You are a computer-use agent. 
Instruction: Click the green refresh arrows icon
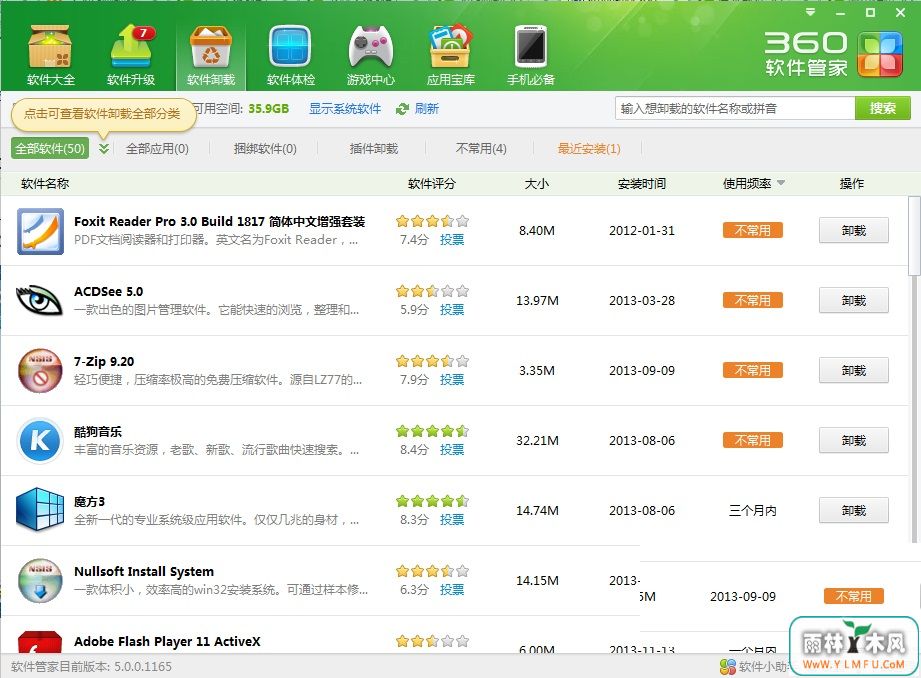(x=402, y=109)
